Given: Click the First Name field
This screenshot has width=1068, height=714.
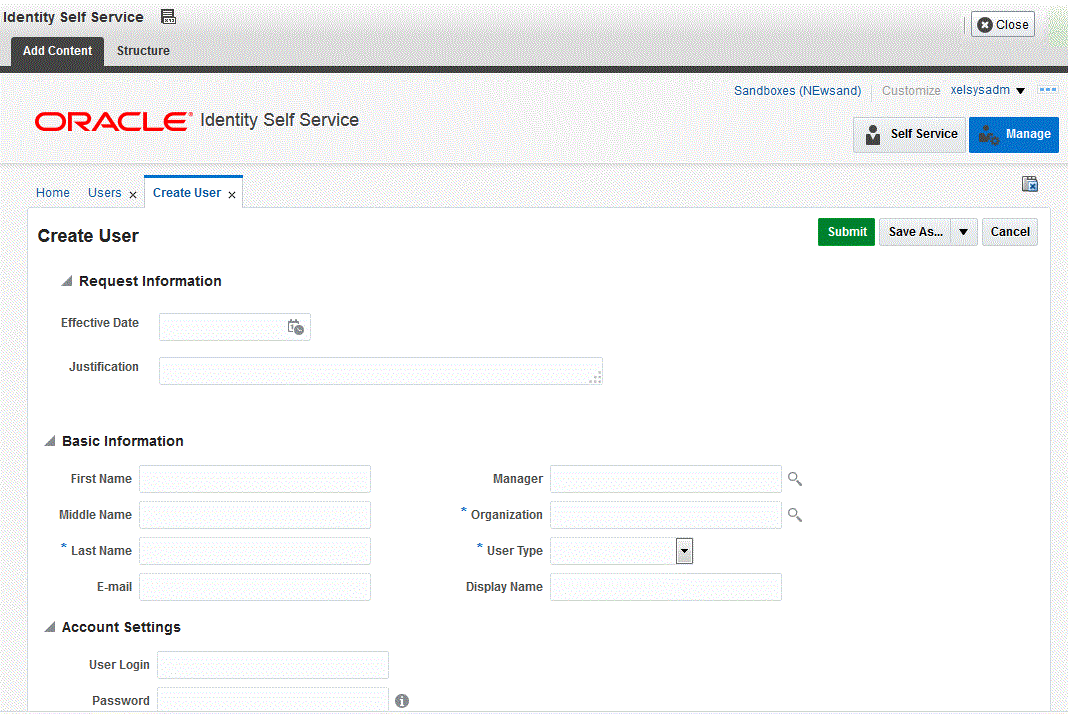Looking at the screenshot, I should [x=255, y=479].
